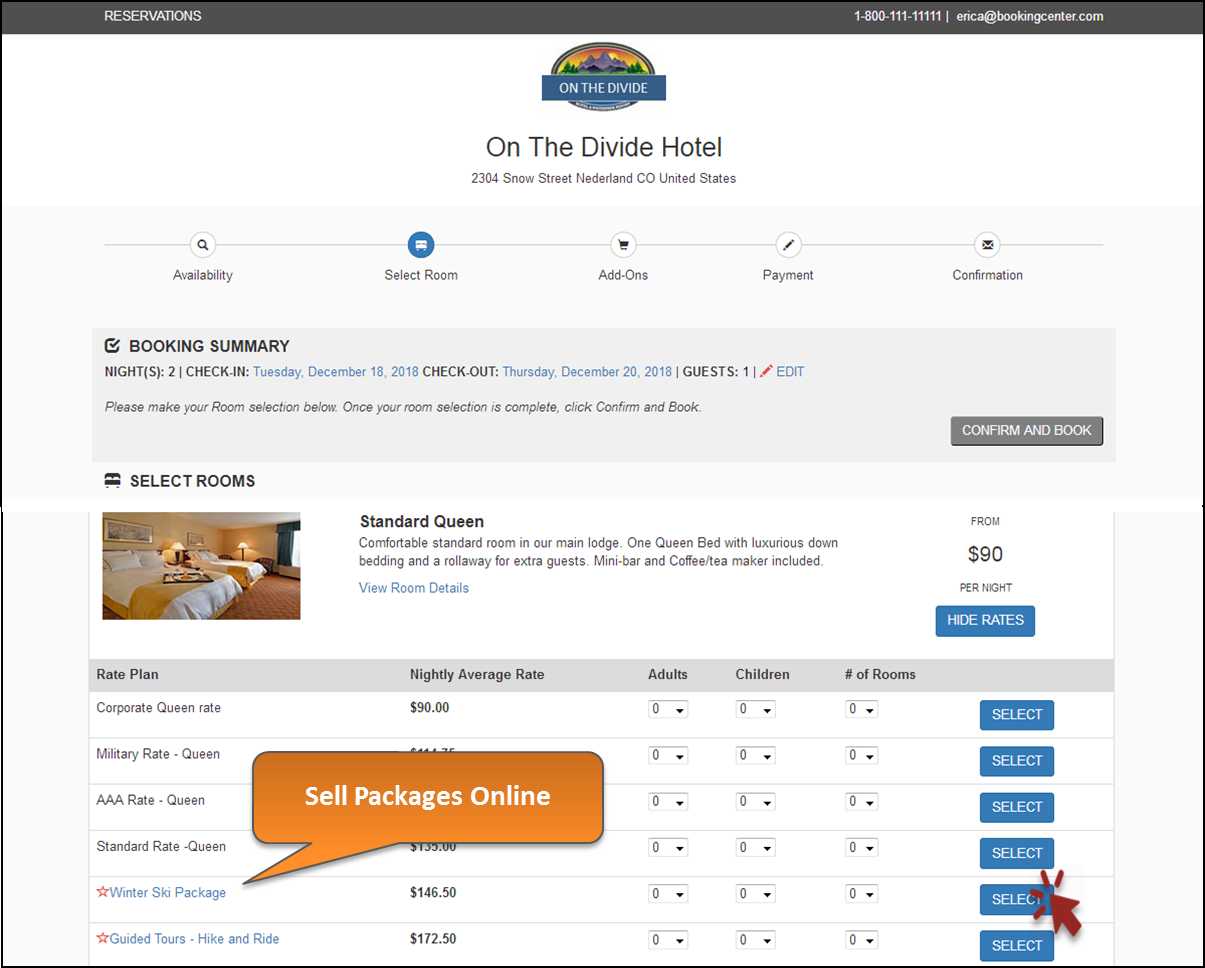Click the Standard Rate -Queen plan name

pyautogui.click(x=161, y=846)
